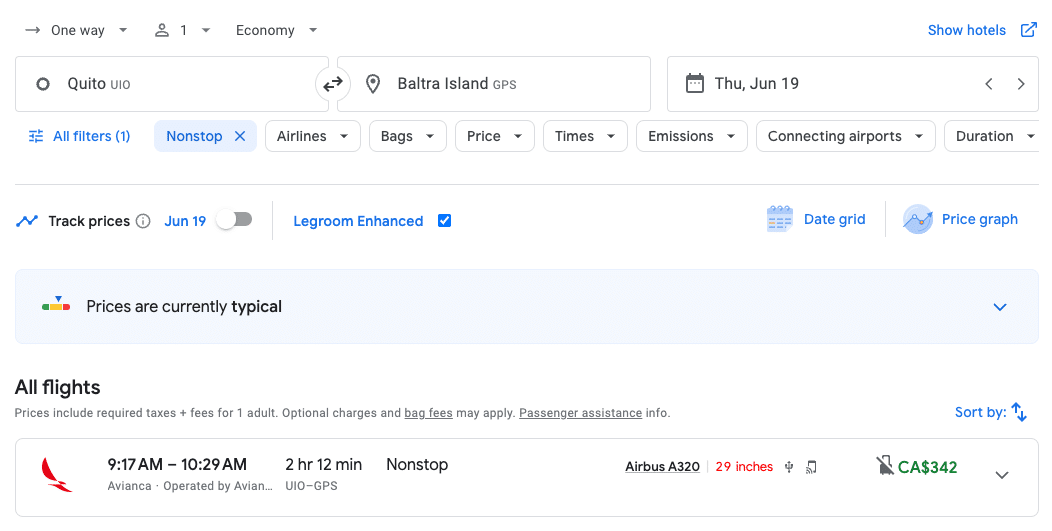Open the One way trip type dropdown
This screenshot has width=1052, height=531.
click(77, 30)
